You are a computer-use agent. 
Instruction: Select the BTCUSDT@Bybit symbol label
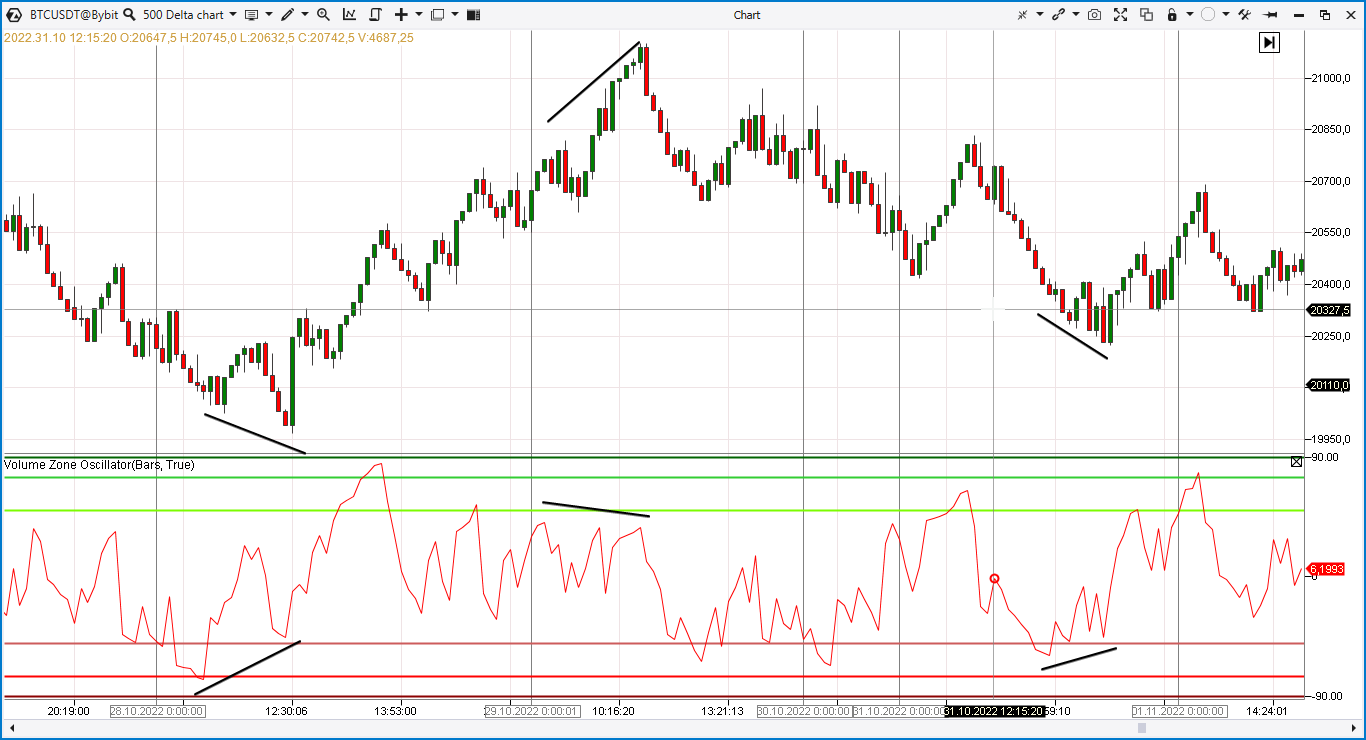click(x=73, y=14)
